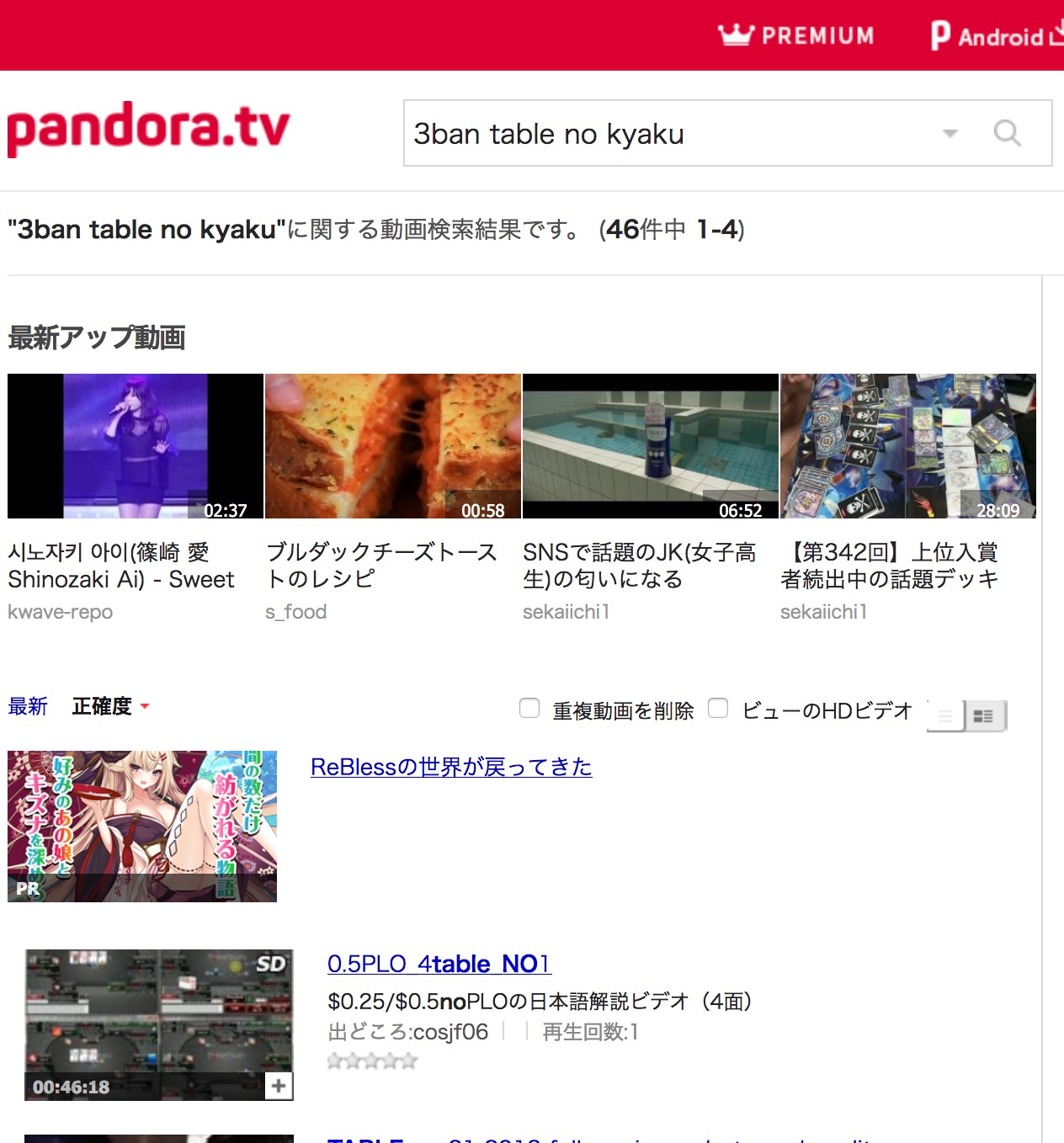Open title 'SNSで話題のJK' video
Image resolution: width=1064 pixels, height=1143 pixels.
[640, 566]
